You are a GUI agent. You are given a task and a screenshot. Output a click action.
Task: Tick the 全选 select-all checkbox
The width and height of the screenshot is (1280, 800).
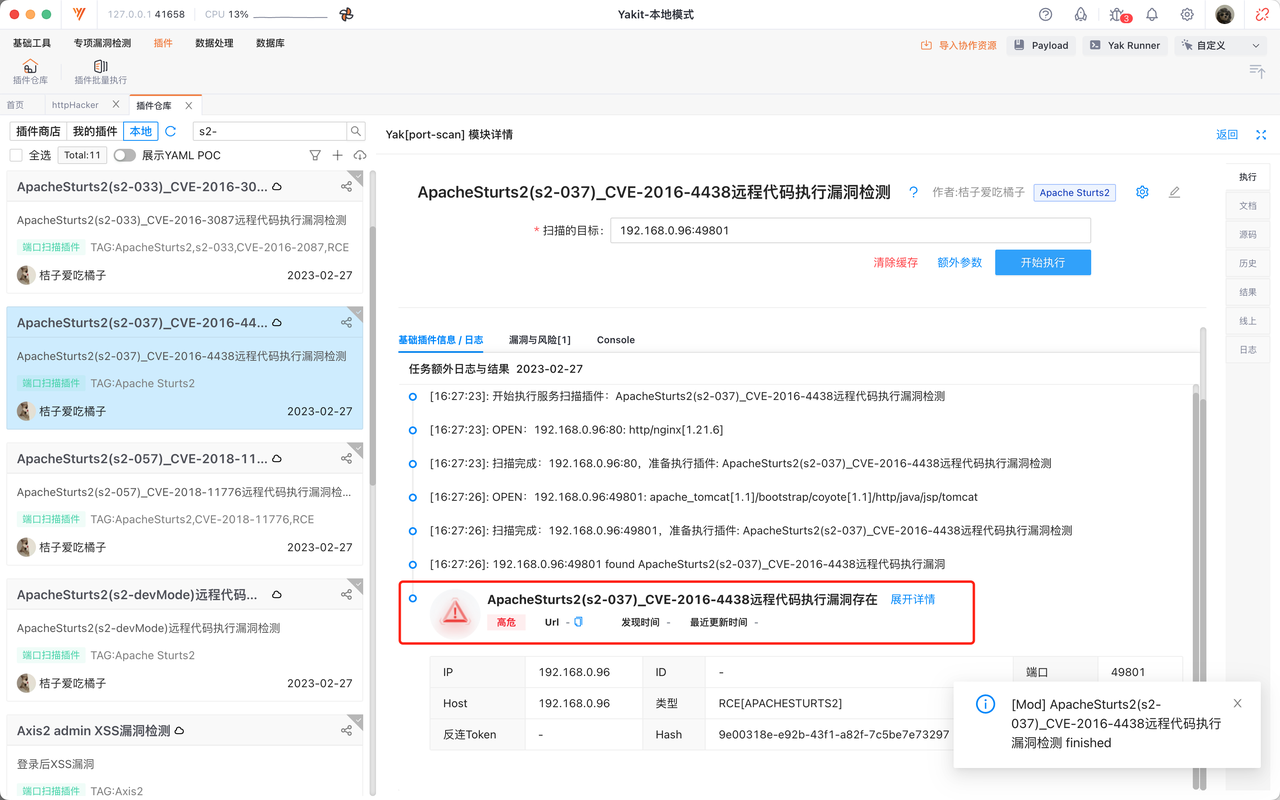tap(16, 155)
